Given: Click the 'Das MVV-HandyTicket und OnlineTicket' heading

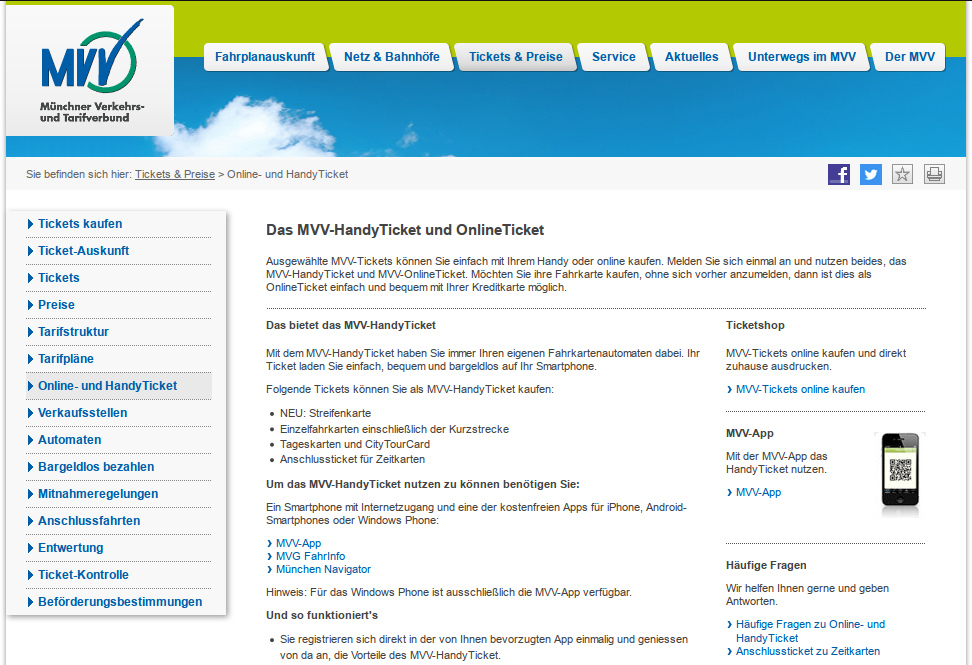Looking at the screenshot, I should coord(405,230).
